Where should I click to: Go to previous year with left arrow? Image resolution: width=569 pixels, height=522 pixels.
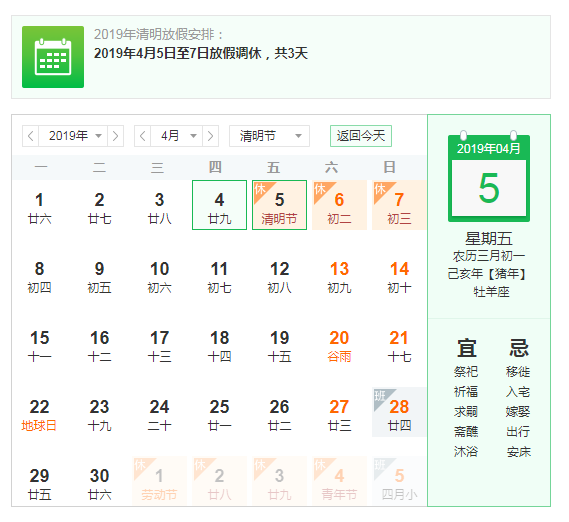point(30,136)
